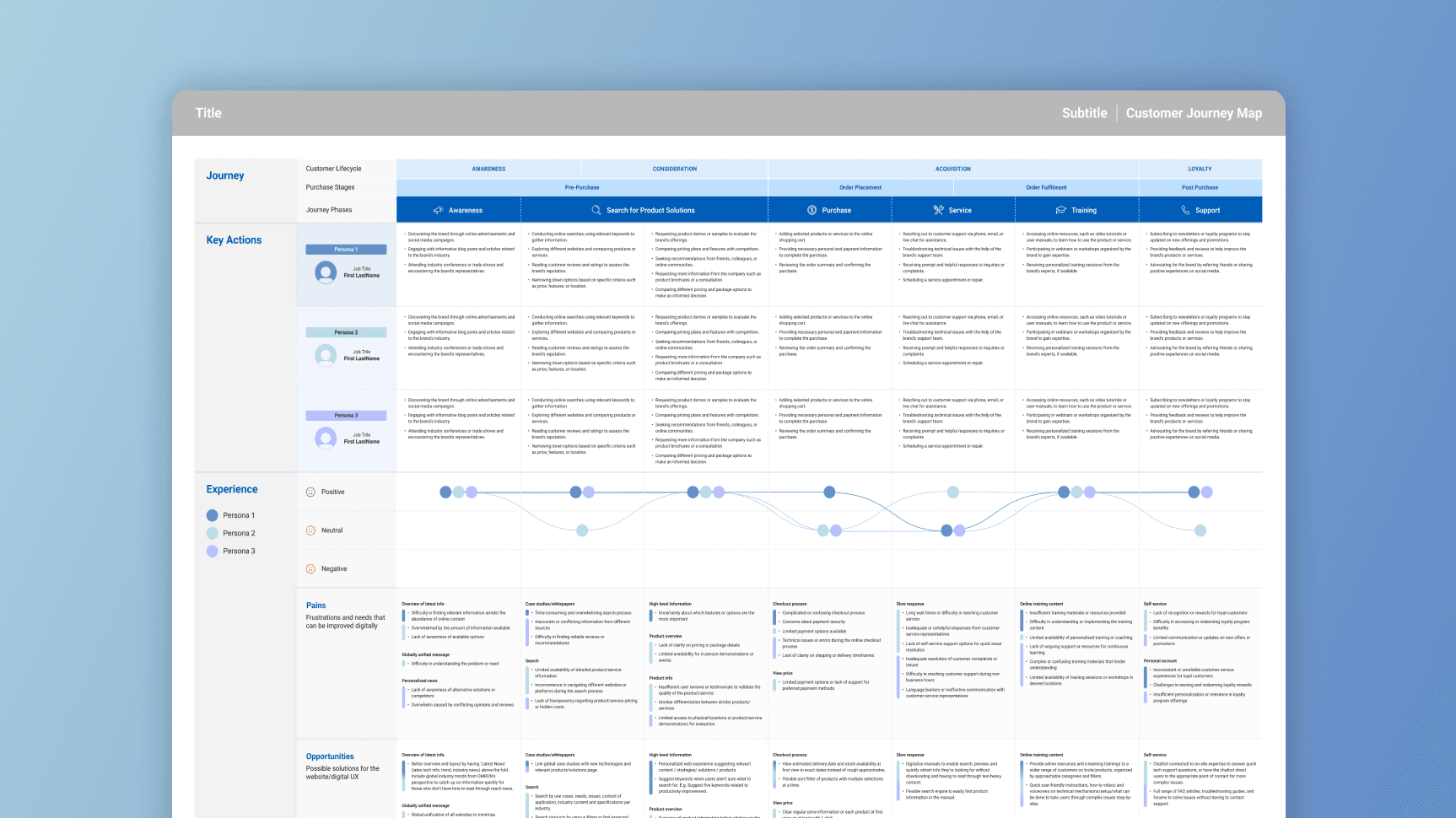The image size is (1456, 818).
Task: Click 'Globally unified message' heading in Pains
Action: [x=425, y=654]
